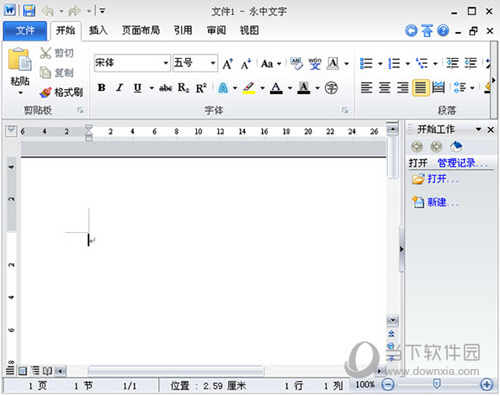
Task: Toggle justified alignment button
Action: click(x=420, y=88)
